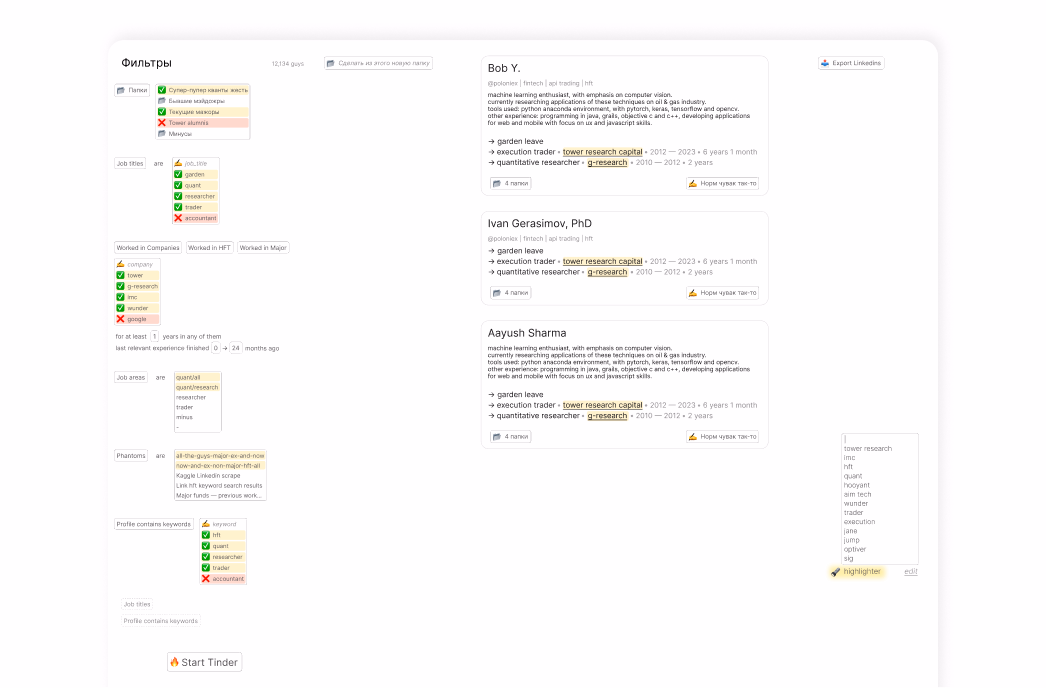Image resolution: width=1046 pixels, height=688 pixels.
Task: Click the months-ago start value 0 field
Action: (x=215, y=348)
